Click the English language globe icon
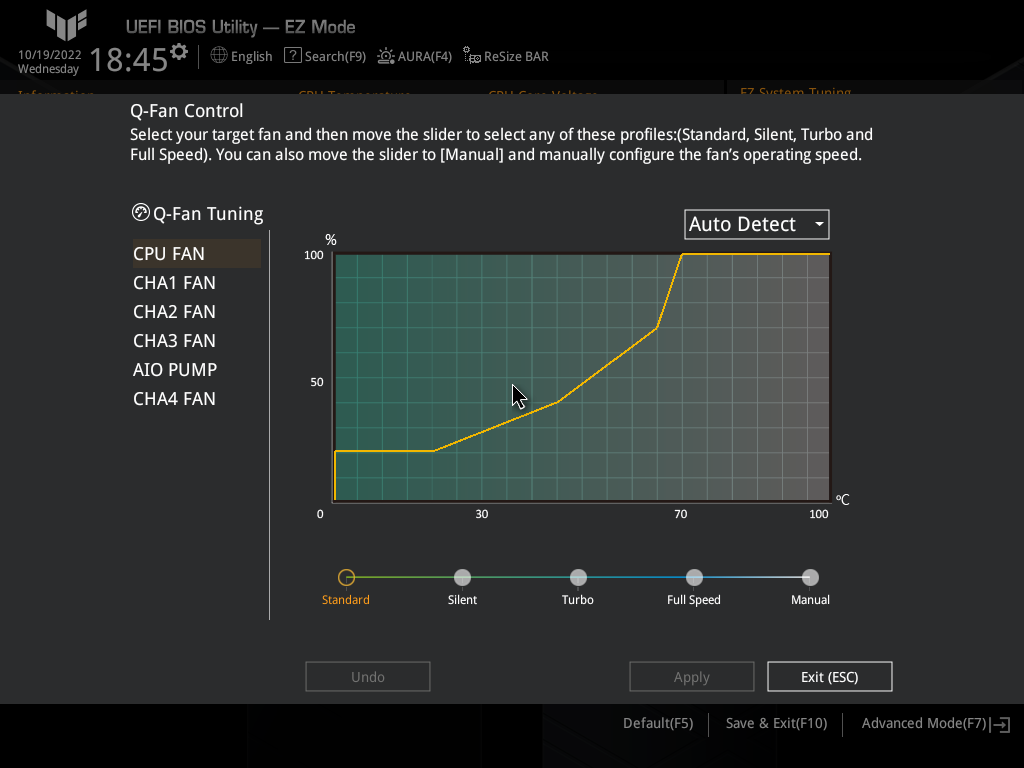Viewport: 1024px width, 768px height. tap(219, 56)
